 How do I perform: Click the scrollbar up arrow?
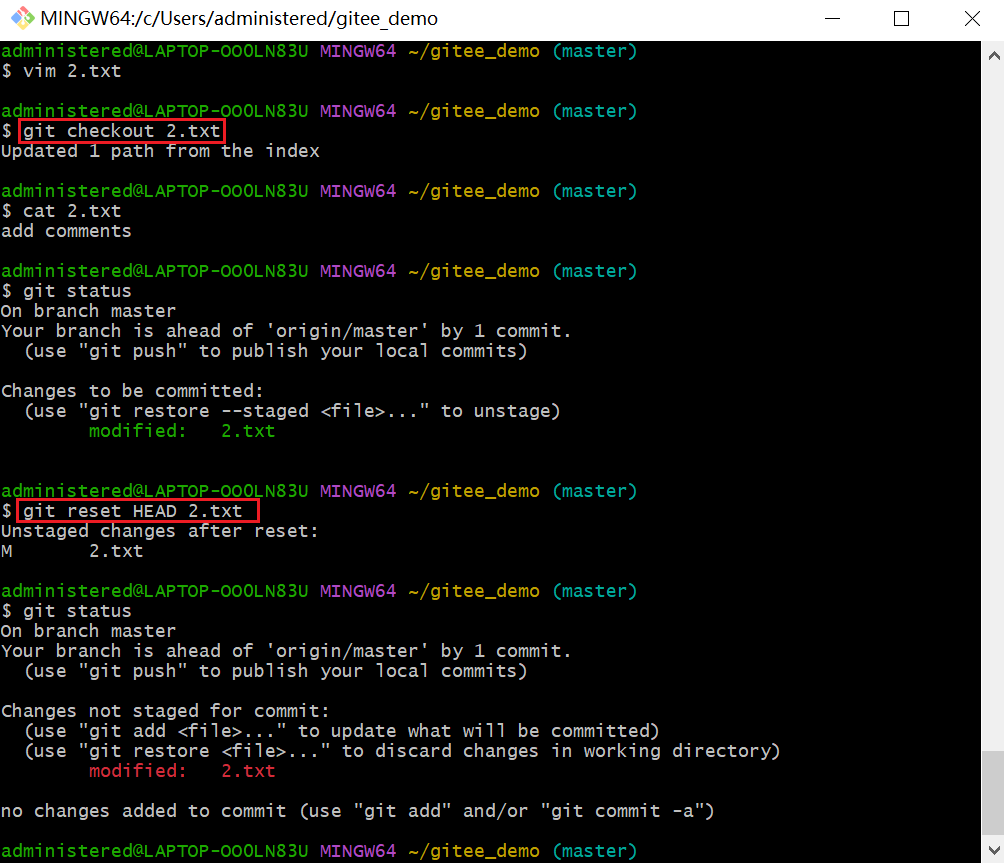point(994,56)
